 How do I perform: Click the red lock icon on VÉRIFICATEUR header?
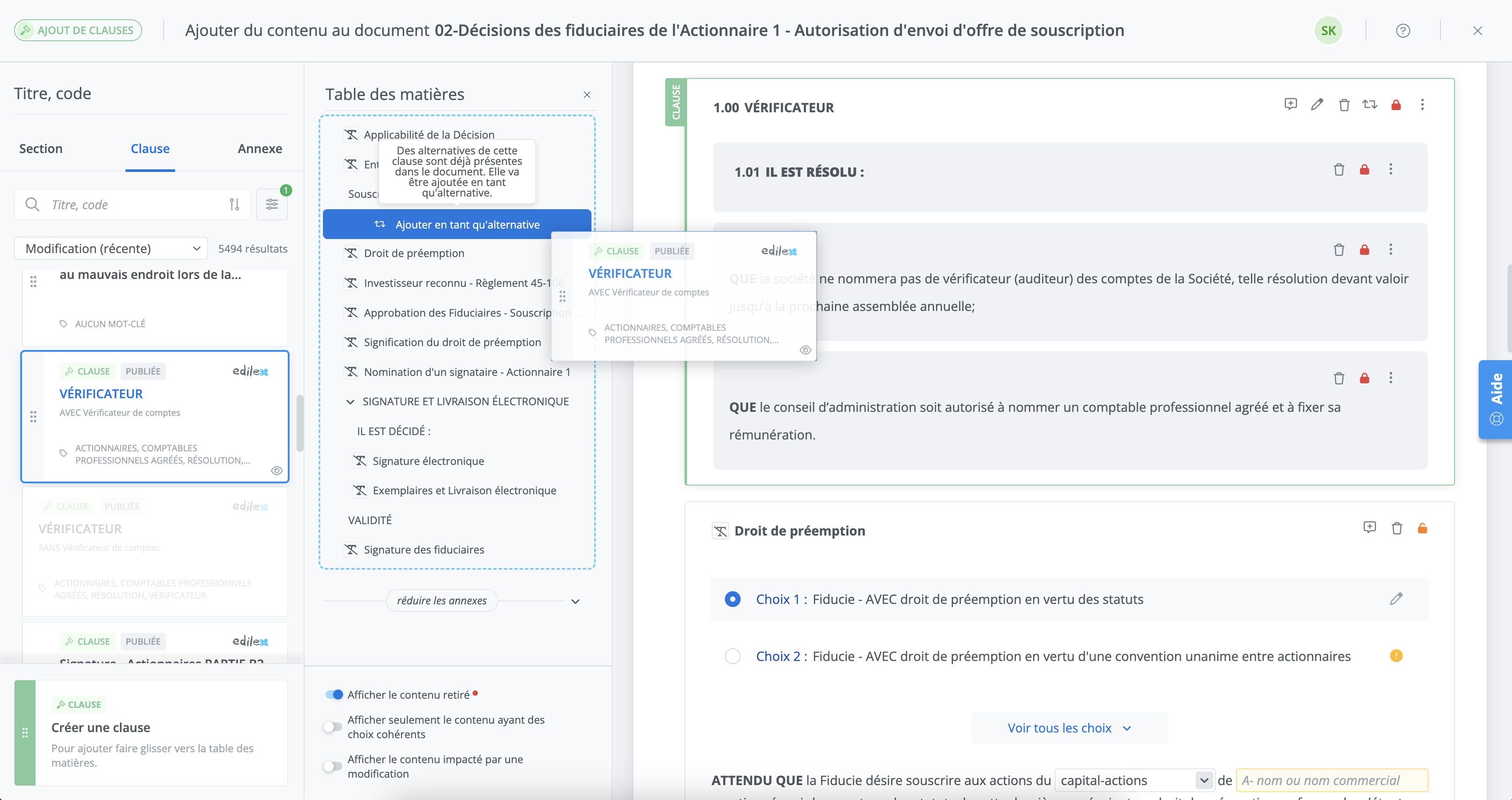click(1396, 105)
